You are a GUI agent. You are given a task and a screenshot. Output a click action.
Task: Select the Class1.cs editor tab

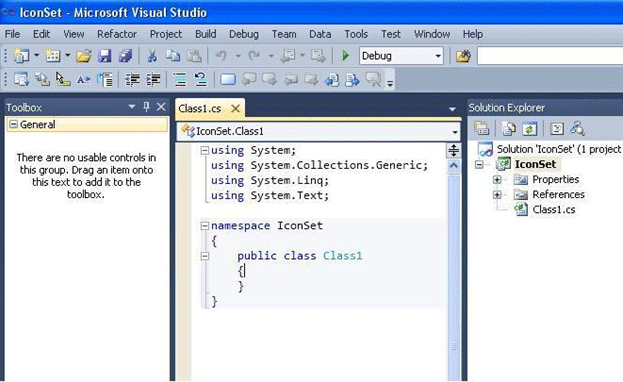coord(200,109)
